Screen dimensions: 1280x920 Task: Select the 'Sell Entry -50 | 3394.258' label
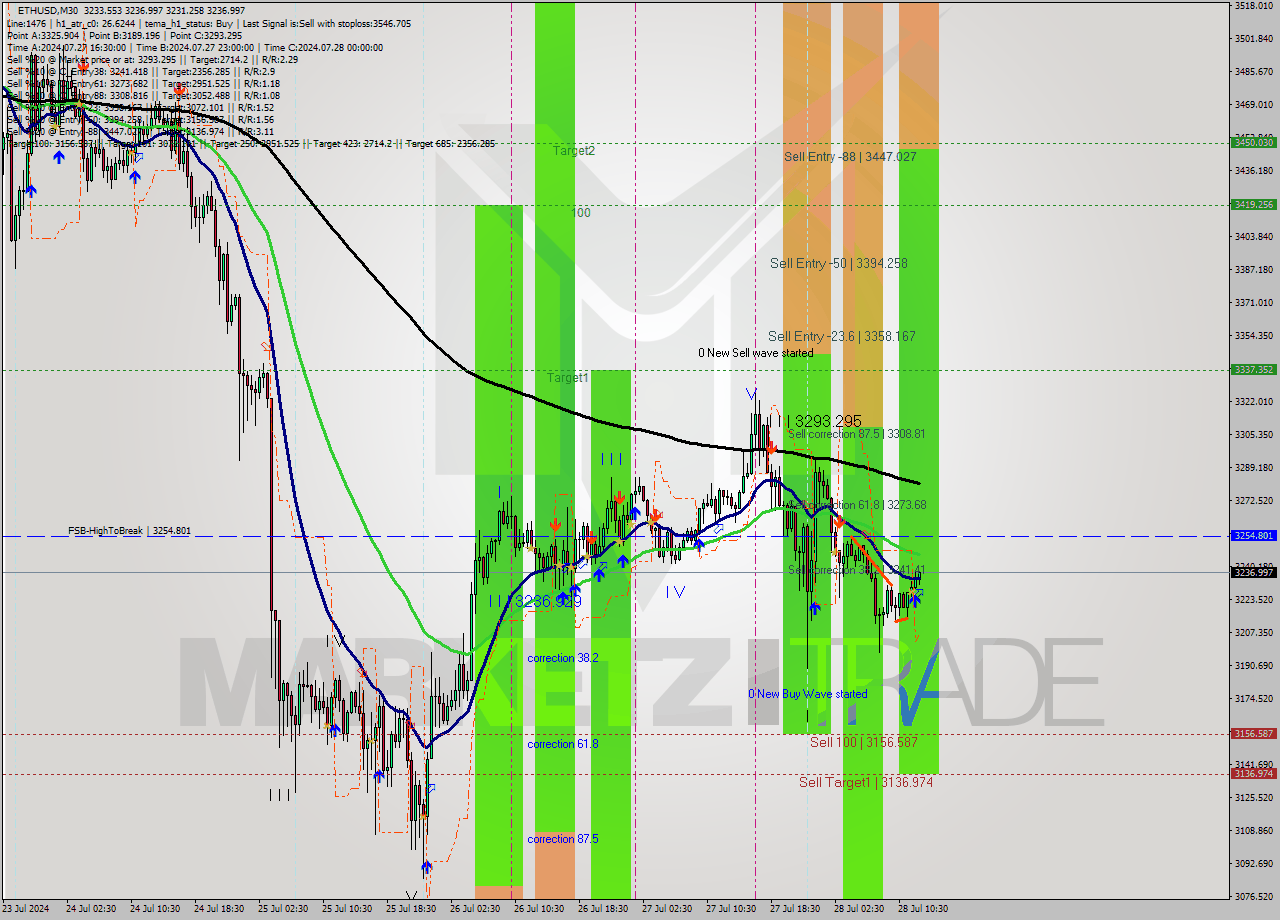pyautogui.click(x=839, y=263)
